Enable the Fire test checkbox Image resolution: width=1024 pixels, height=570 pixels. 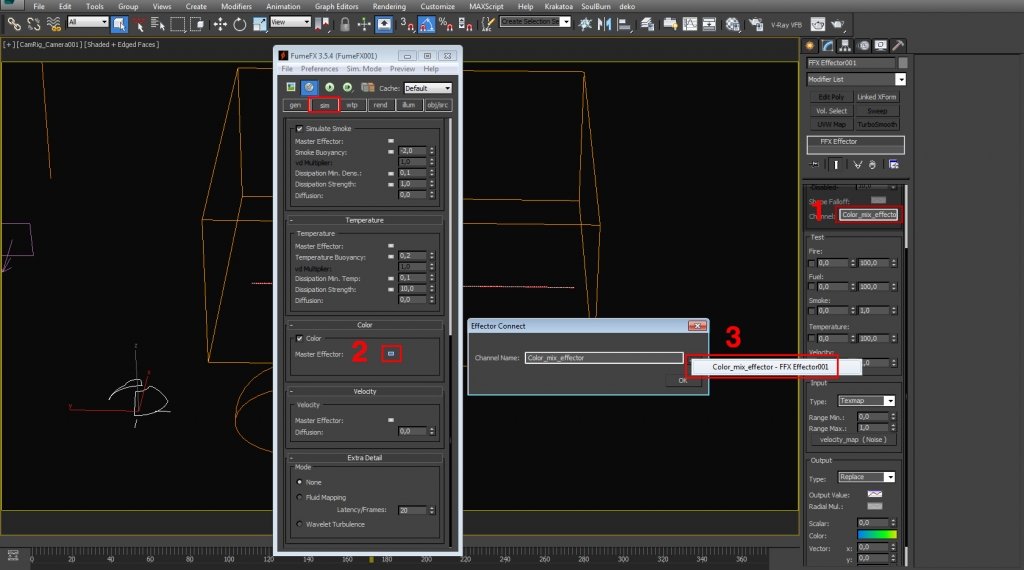(812, 263)
